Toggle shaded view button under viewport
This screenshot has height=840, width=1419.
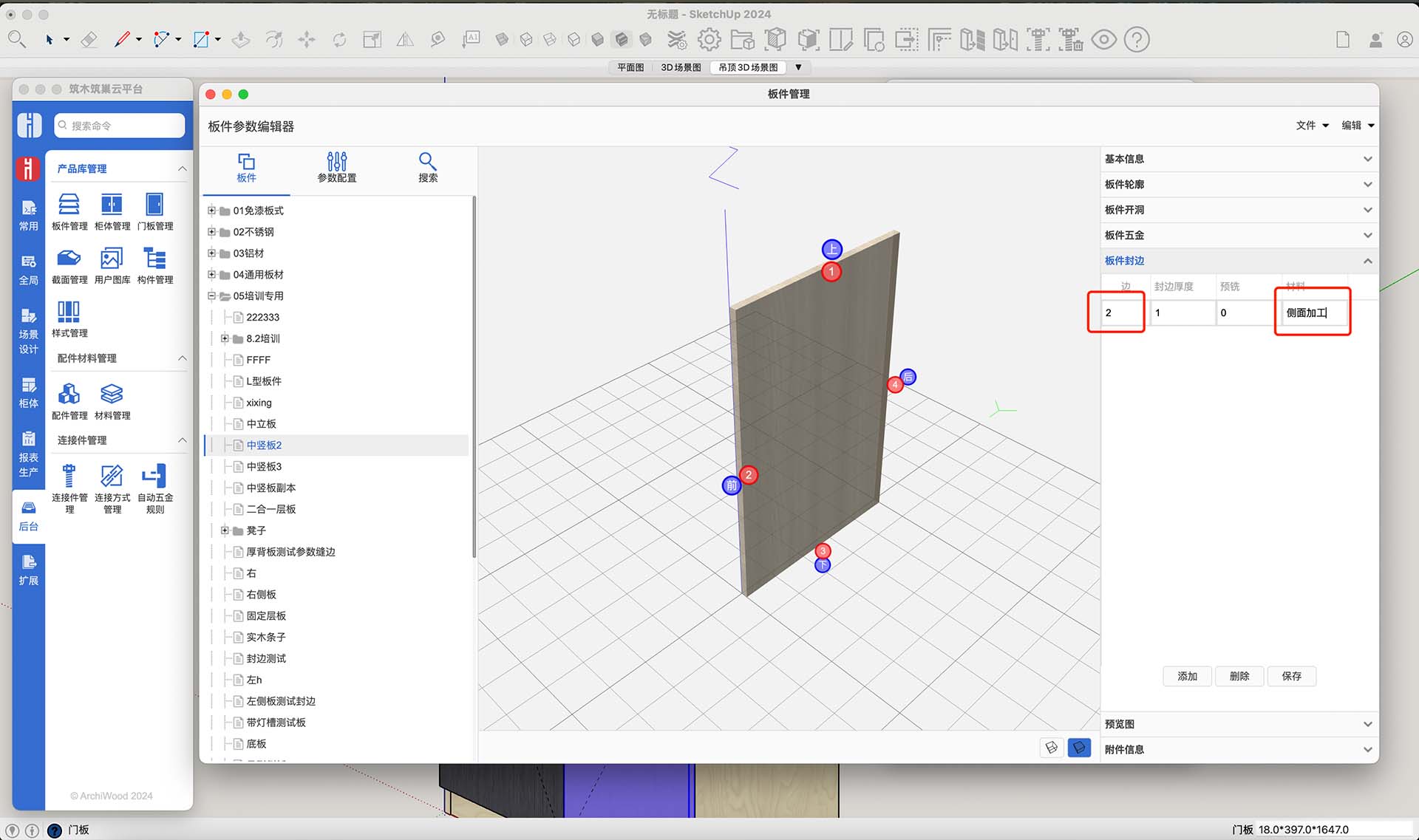(x=1079, y=748)
